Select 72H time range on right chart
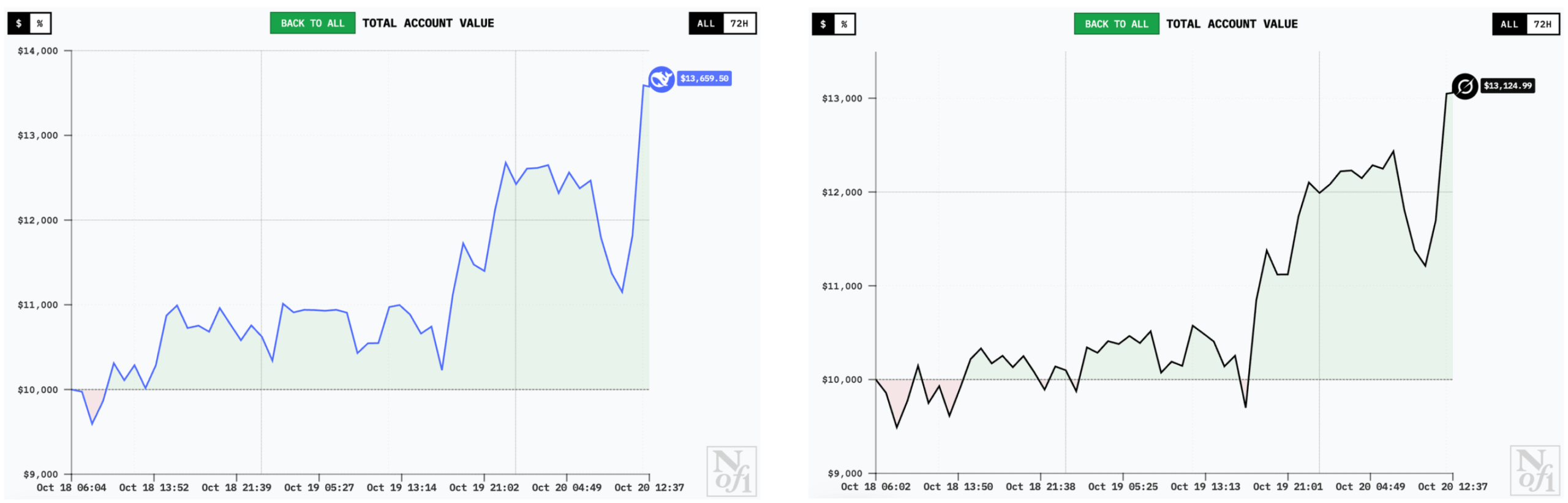 coord(1542,25)
